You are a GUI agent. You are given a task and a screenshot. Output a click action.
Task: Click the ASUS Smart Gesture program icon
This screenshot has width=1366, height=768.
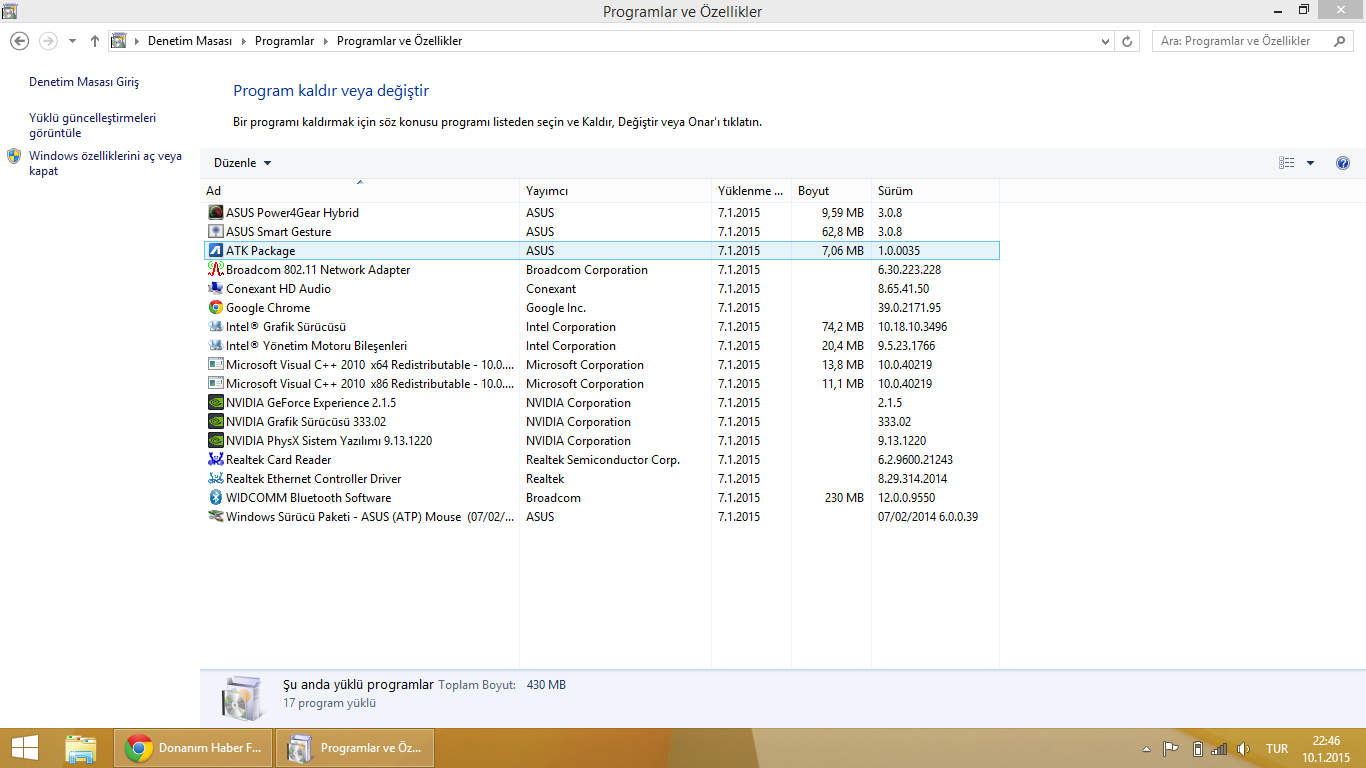[x=215, y=231]
